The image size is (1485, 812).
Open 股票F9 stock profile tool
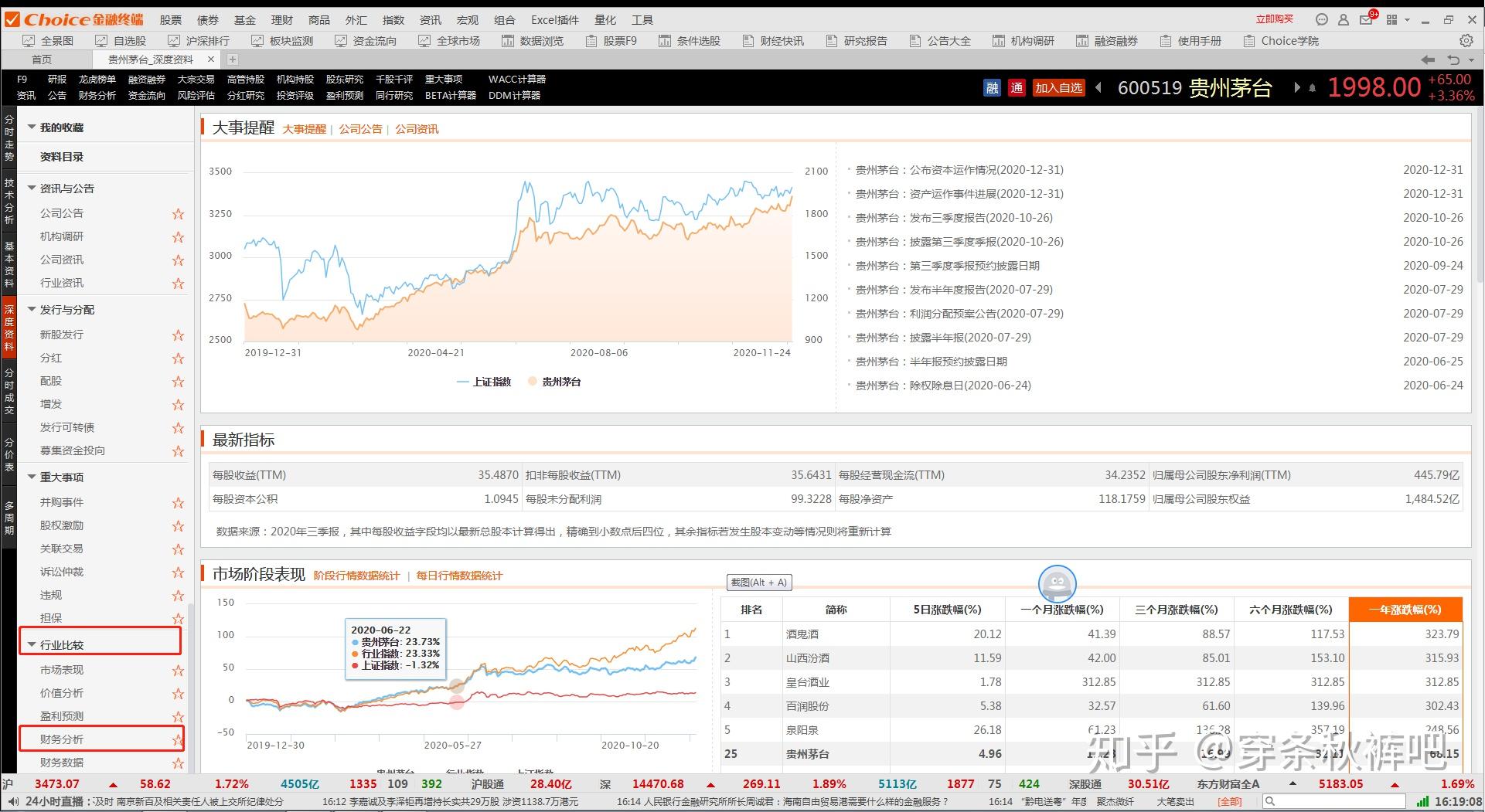tap(611, 41)
